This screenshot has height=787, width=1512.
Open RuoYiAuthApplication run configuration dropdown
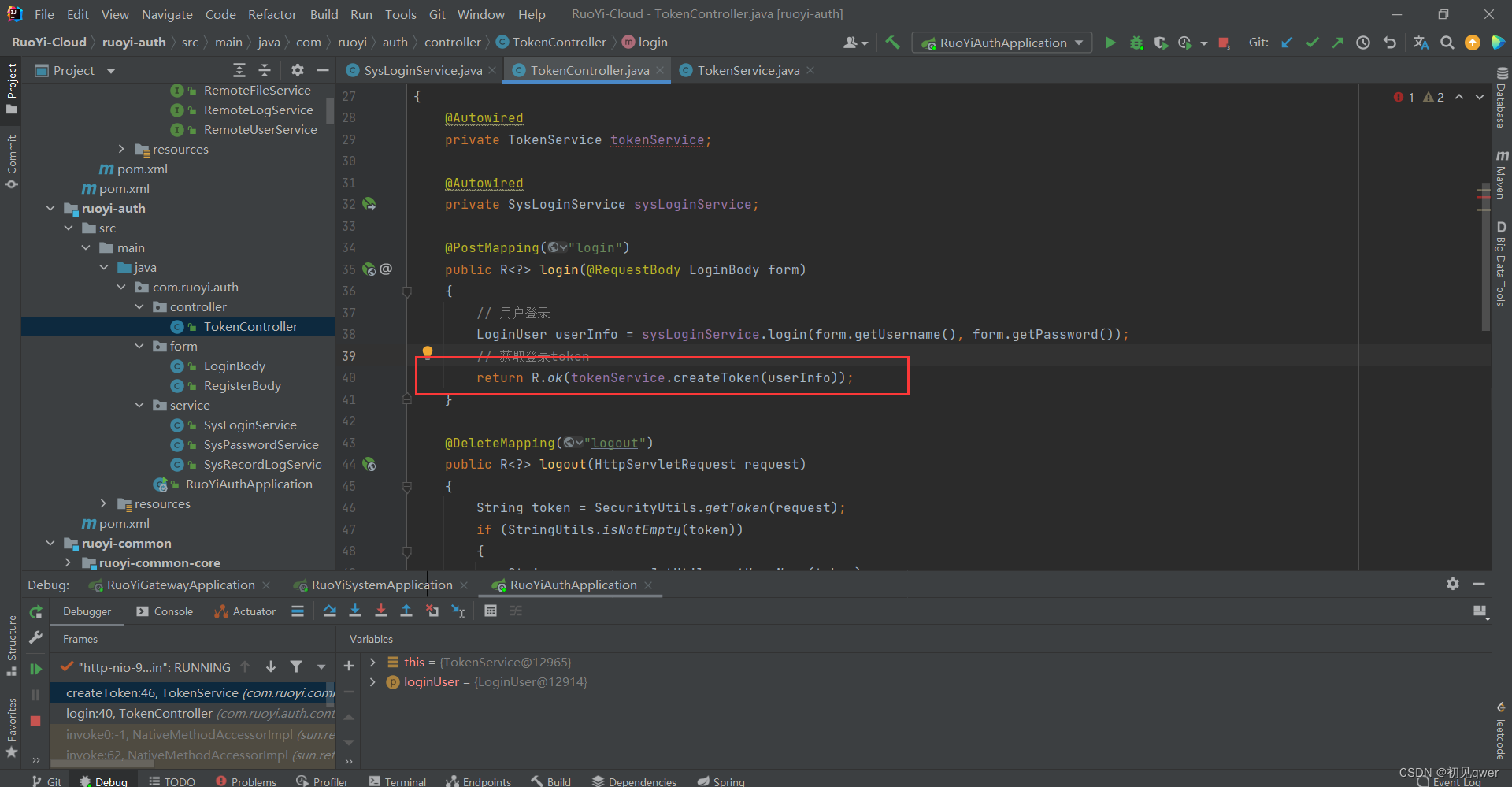pyautogui.click(x=1002, y=43)
